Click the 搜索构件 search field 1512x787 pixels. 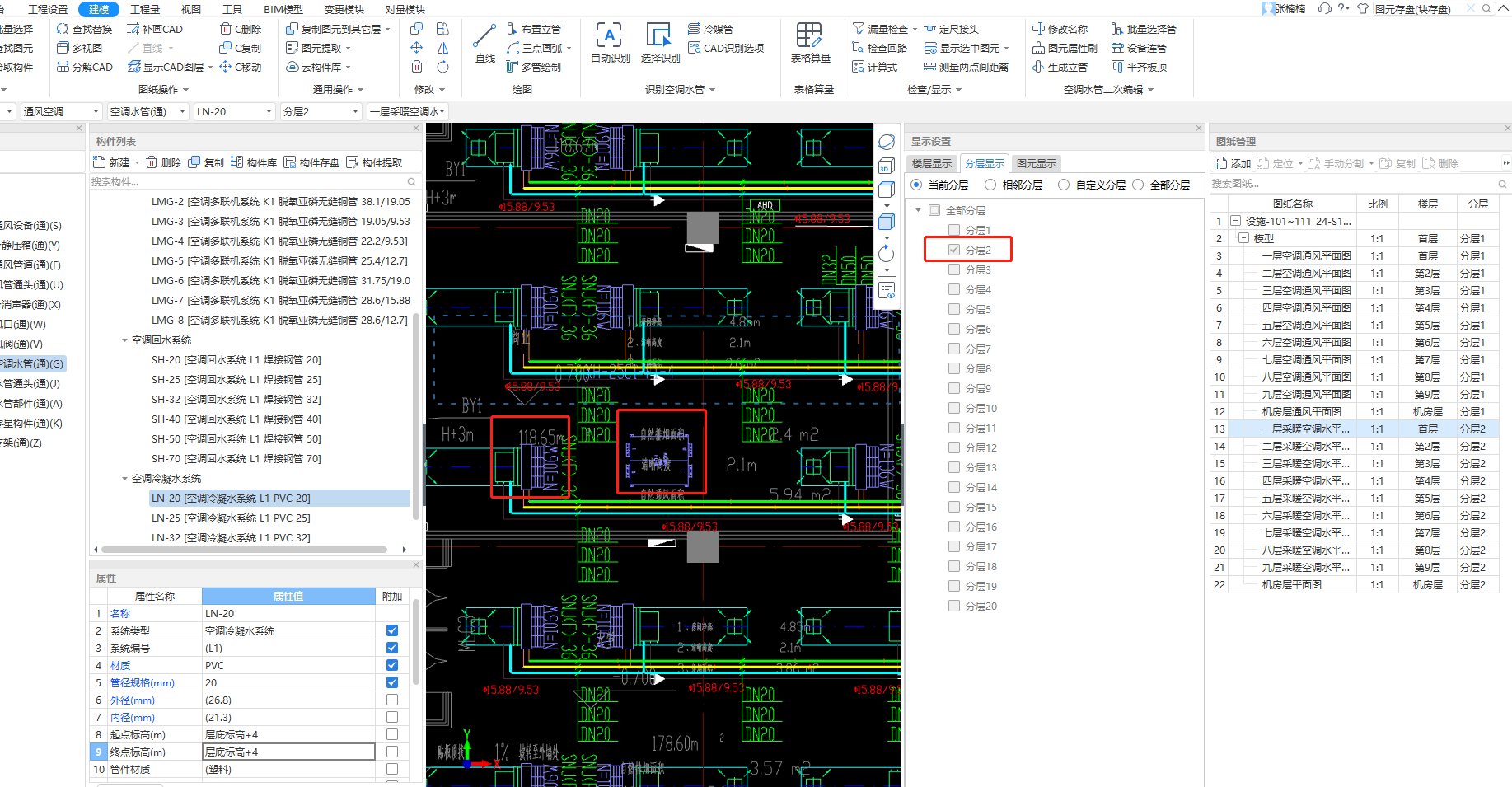point(254,181)
